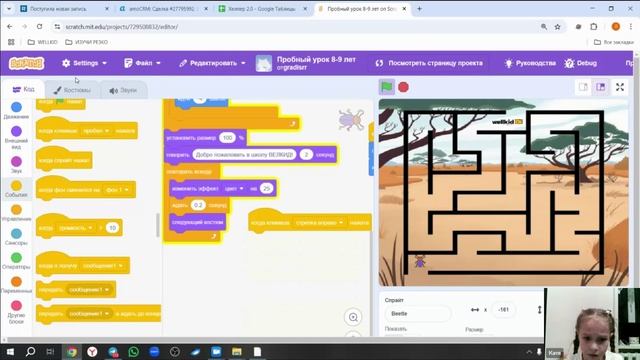Open 'стрелка вправо' key dropdown in workspace block
Image resolution: width=640 pixels, height=360 pixels.
pyautogui.click(x=319, y=223)
